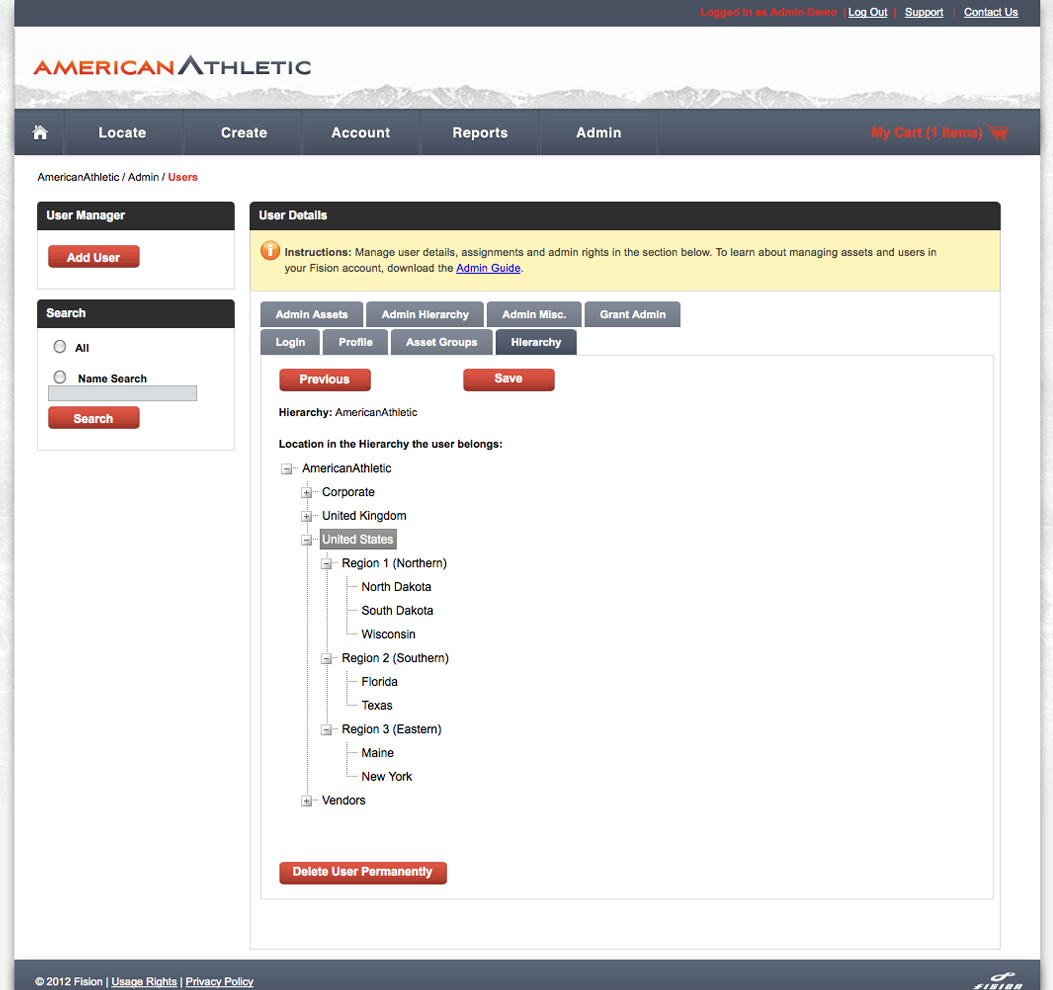Save the hierarchy assignment

(x=508, y=379)
